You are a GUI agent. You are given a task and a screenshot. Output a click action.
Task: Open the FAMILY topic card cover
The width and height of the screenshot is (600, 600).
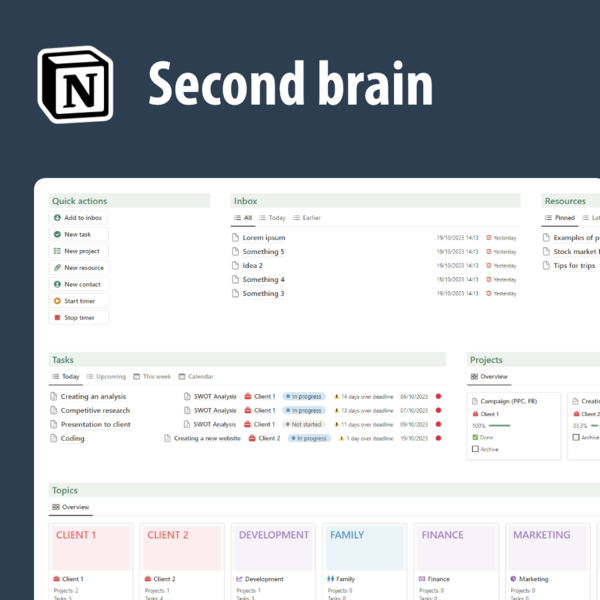365,548
